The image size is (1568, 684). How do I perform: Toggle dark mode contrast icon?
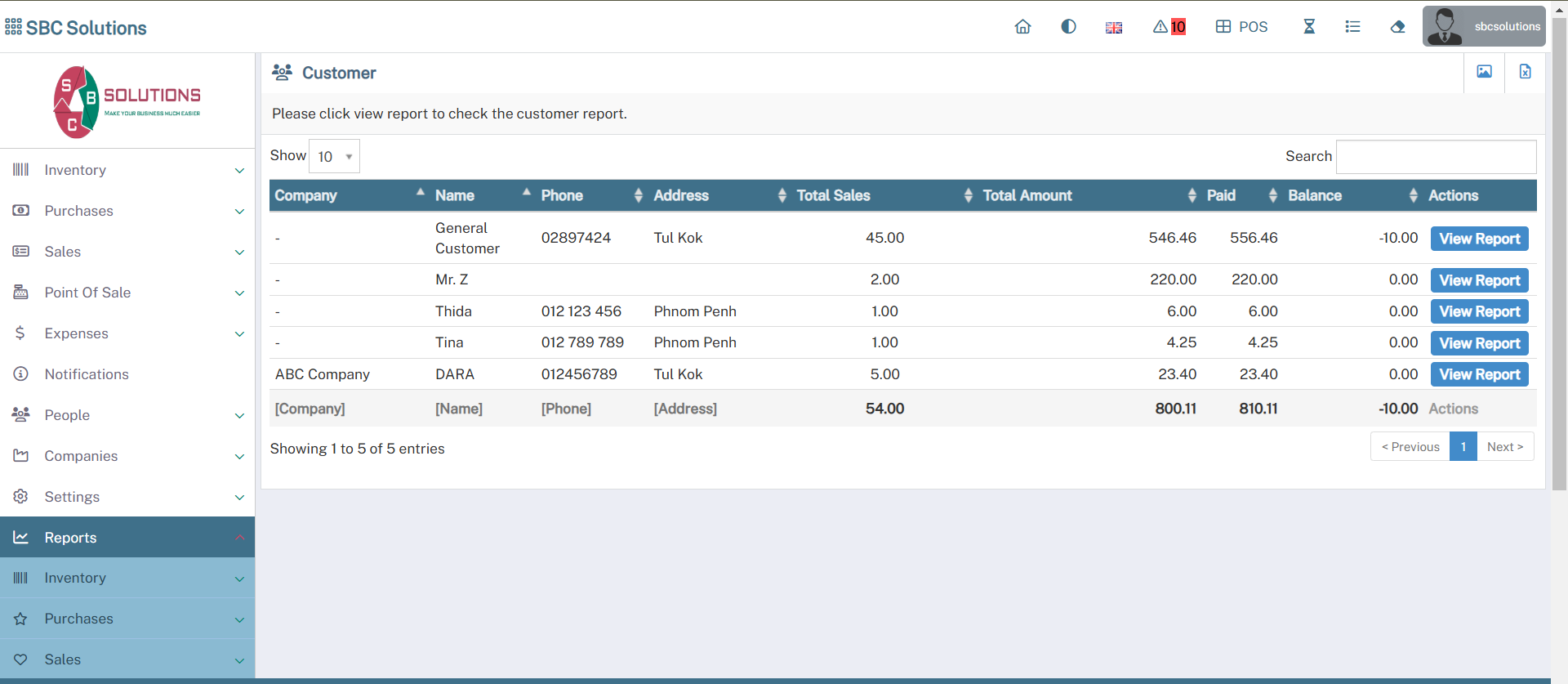[x=1068, y=27]
